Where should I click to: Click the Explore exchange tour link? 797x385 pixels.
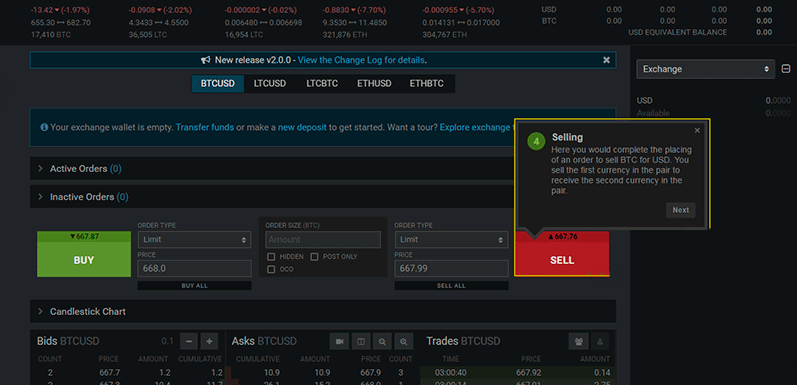pos(477,127)
